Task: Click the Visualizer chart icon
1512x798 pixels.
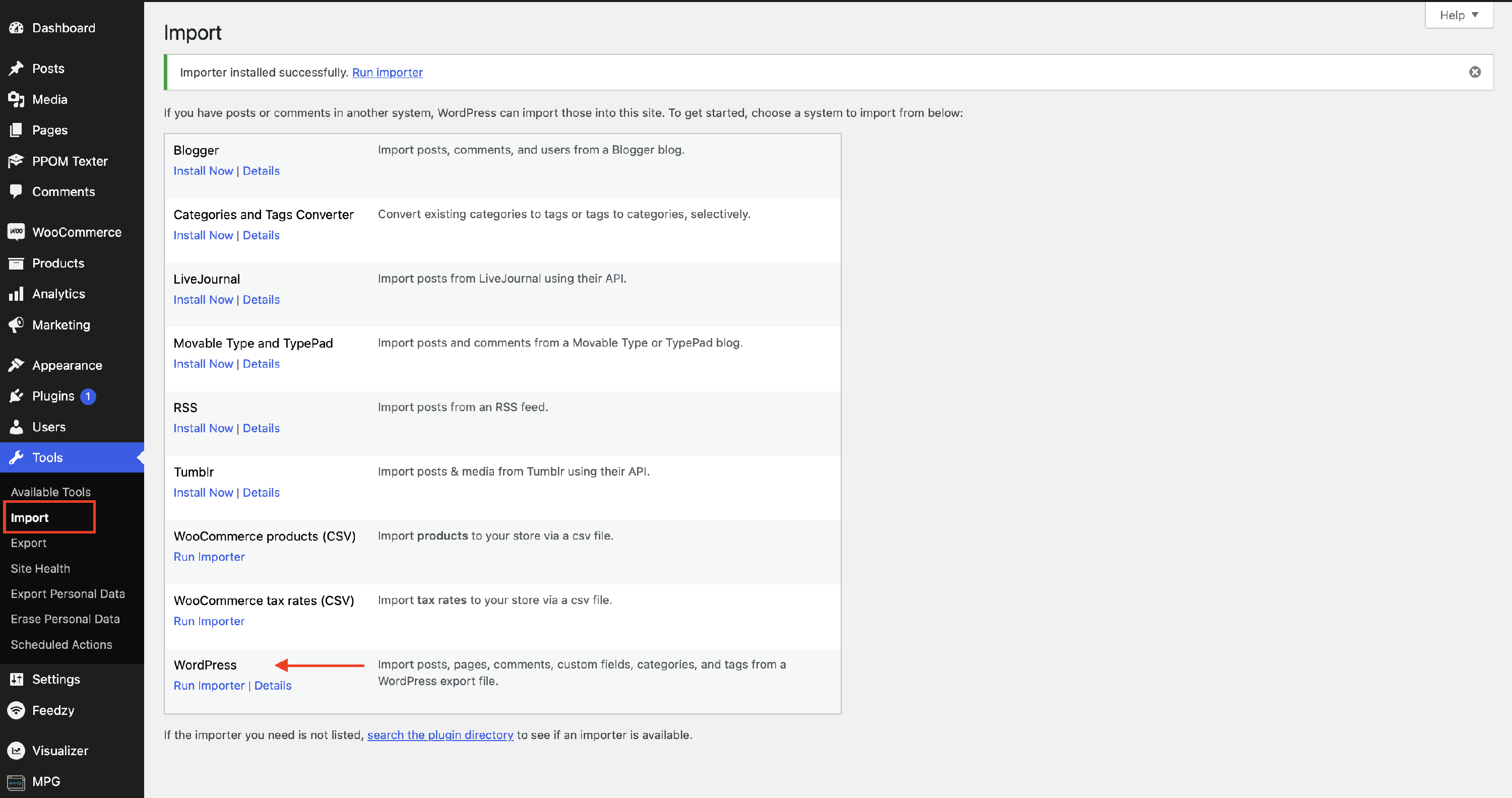Action: click(x=17, y=751)
